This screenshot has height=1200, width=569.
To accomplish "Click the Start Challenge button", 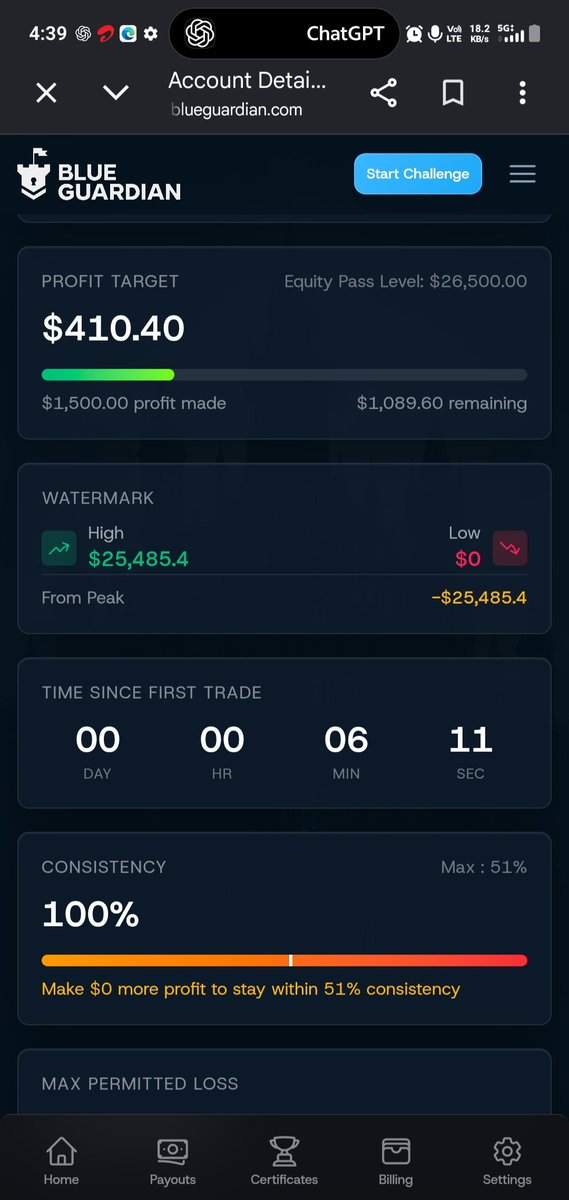I will (x=418, y=173).
